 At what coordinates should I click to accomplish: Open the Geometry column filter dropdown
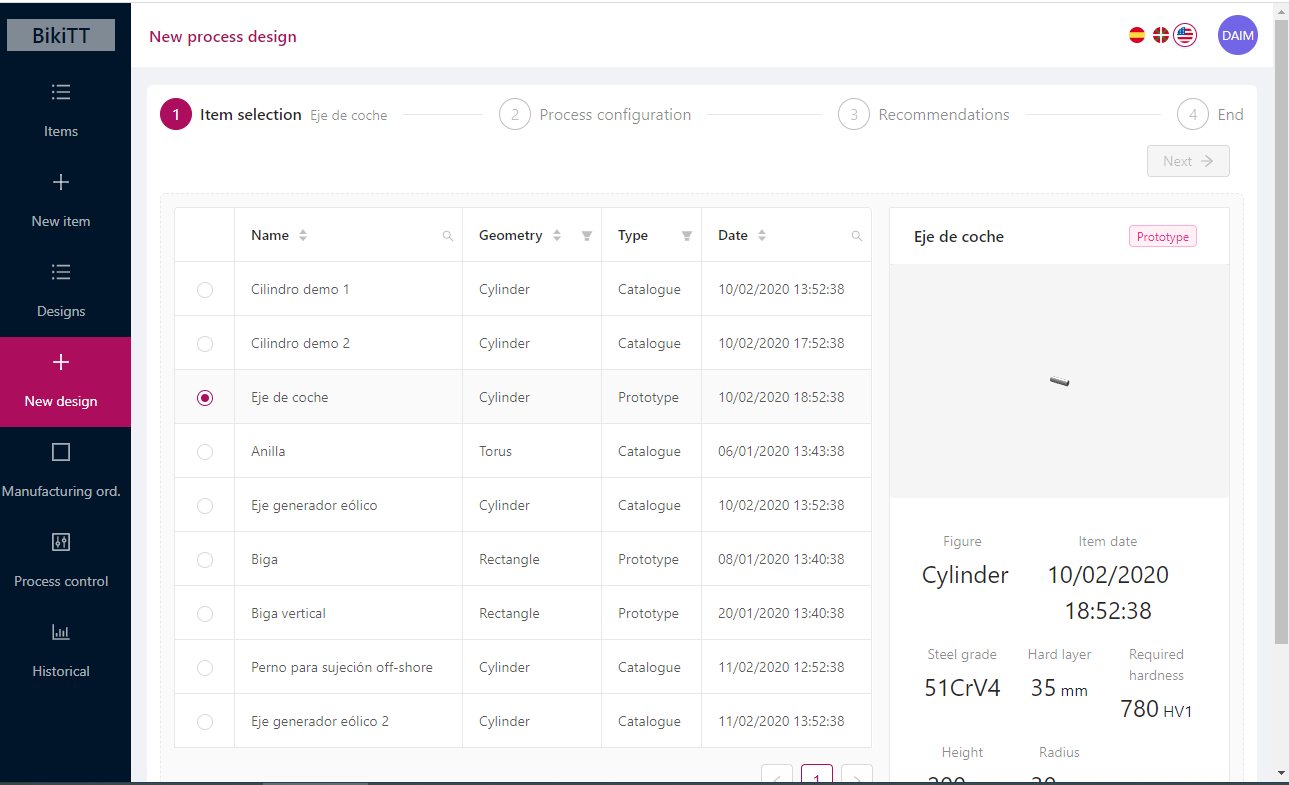point(587,236)
